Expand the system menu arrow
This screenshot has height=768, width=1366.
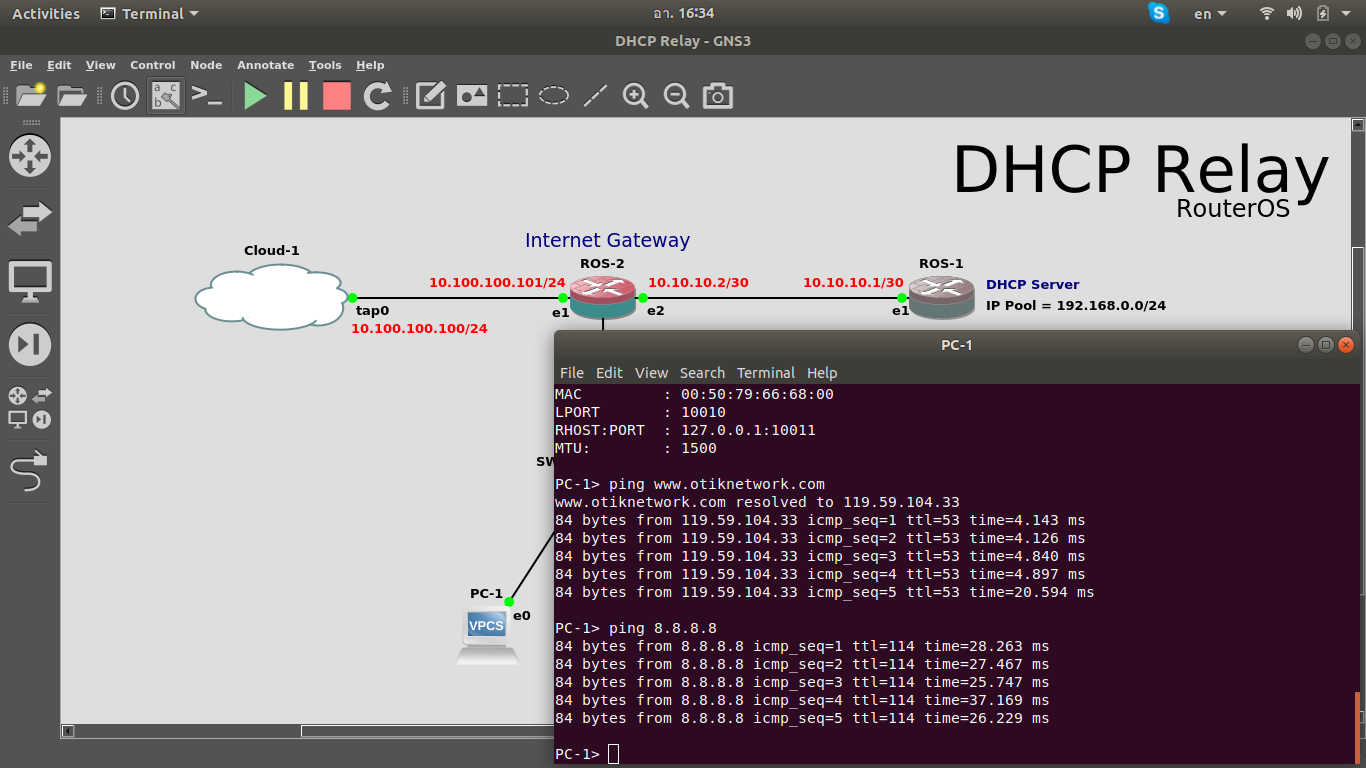tap(1348, 14)
